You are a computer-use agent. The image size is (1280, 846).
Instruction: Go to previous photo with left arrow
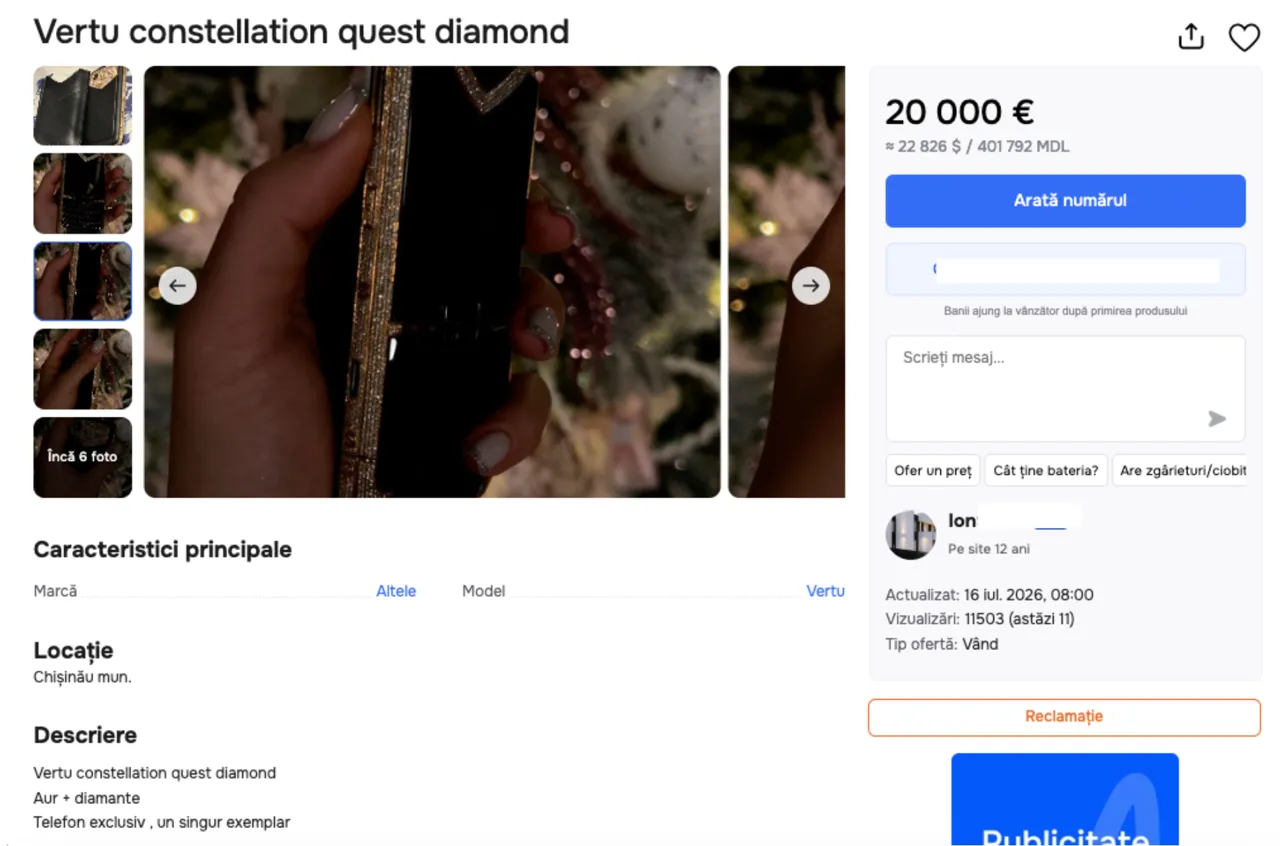click(177, 286)
